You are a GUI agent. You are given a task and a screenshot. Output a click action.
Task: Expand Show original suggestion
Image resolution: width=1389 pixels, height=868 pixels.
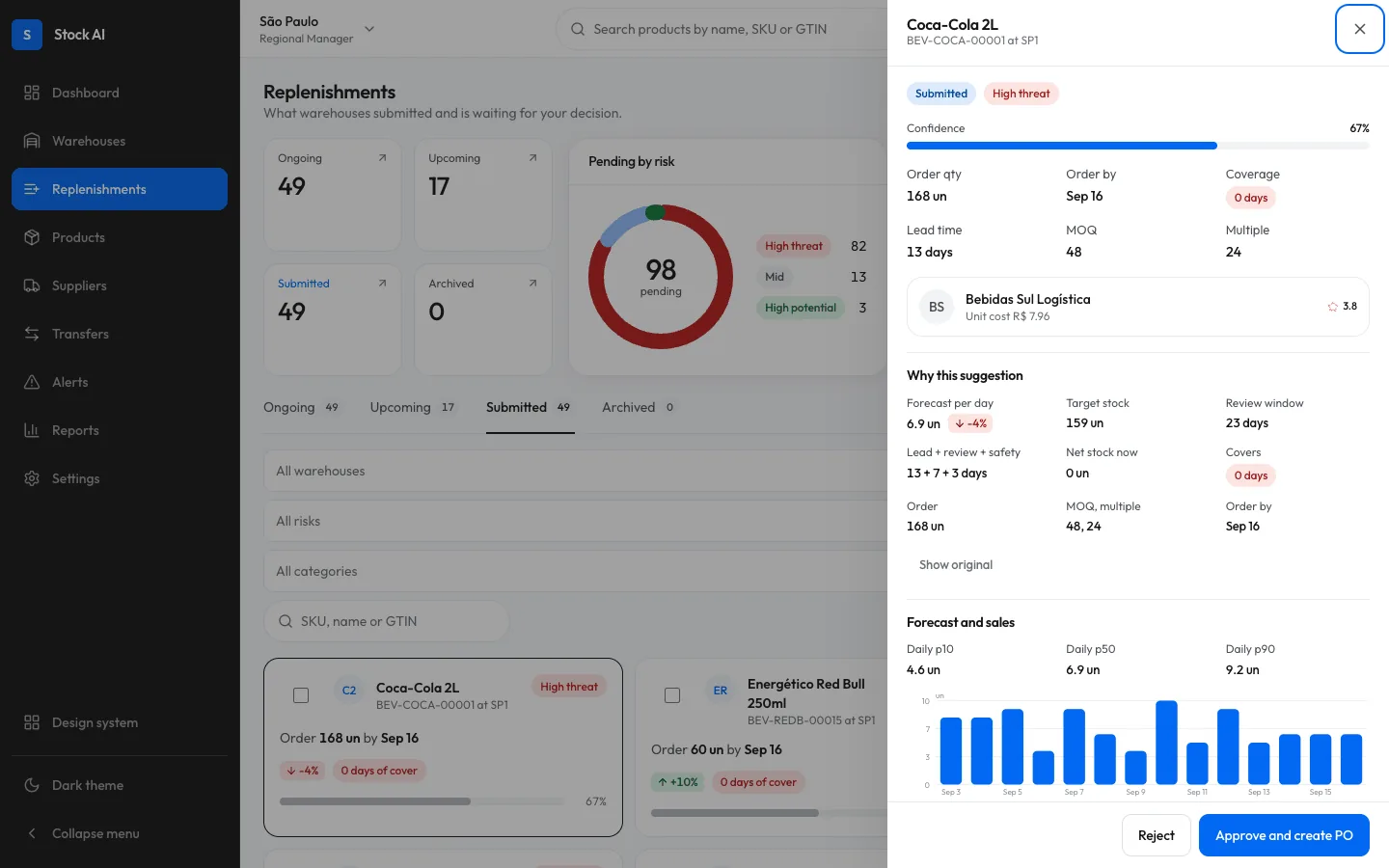coord(956,565)
